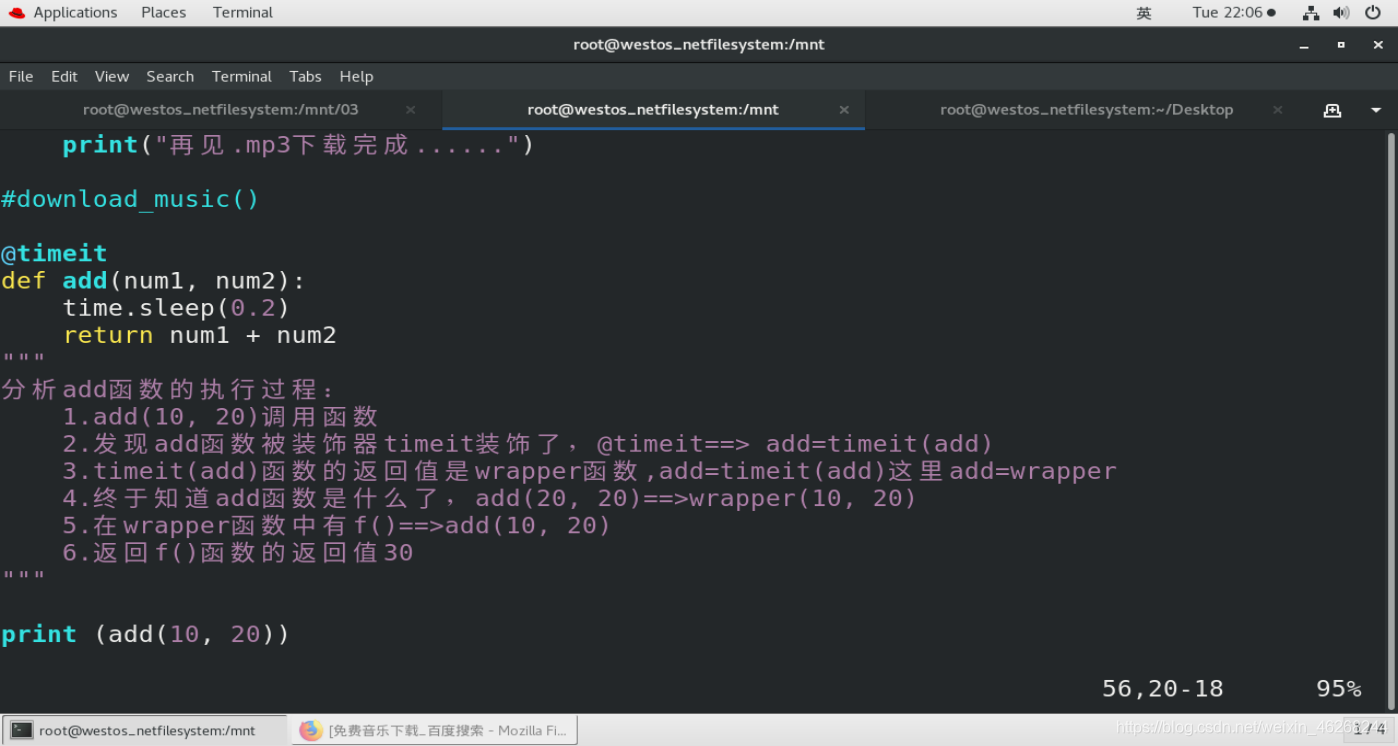Minimize the terminal window
The image size is (1398, 746).
click(1304, 45)
